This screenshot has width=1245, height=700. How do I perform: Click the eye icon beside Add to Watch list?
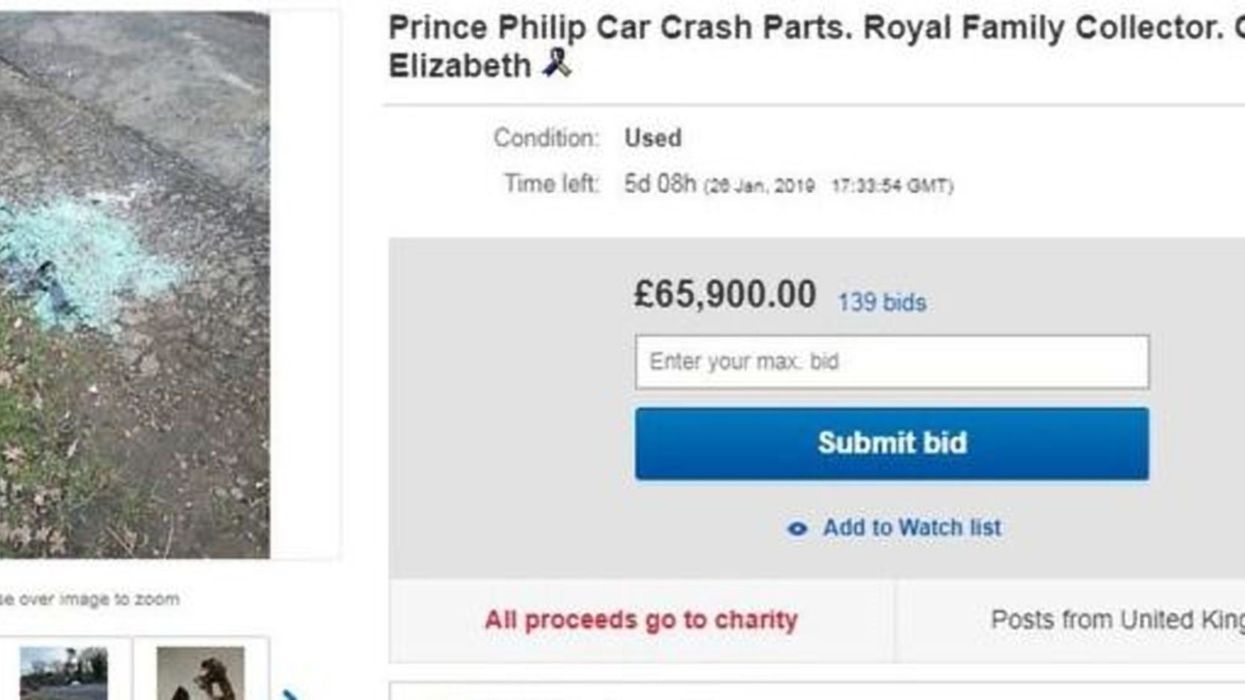click(x=797, y=529)
